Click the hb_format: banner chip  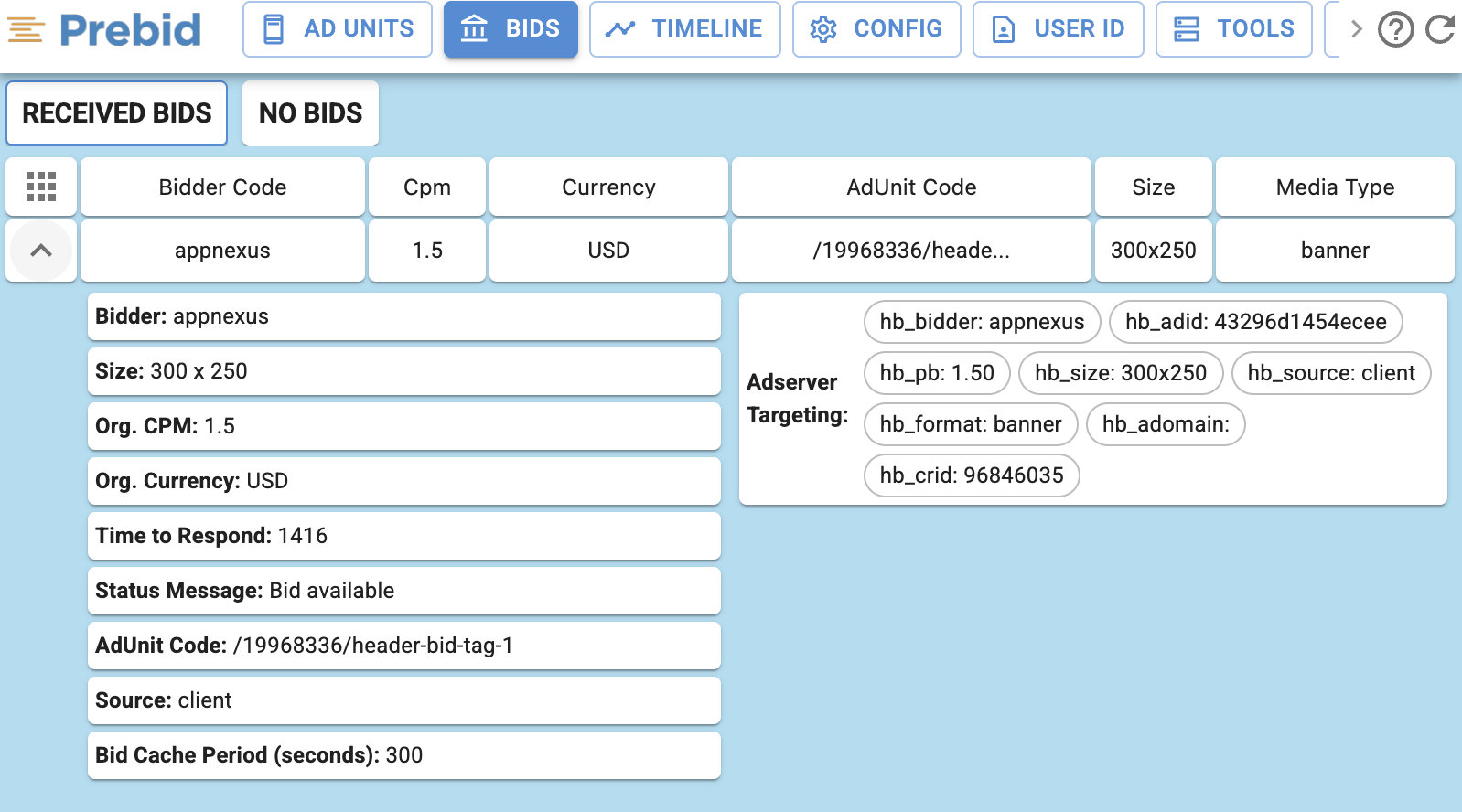click(x=971, y=424)
